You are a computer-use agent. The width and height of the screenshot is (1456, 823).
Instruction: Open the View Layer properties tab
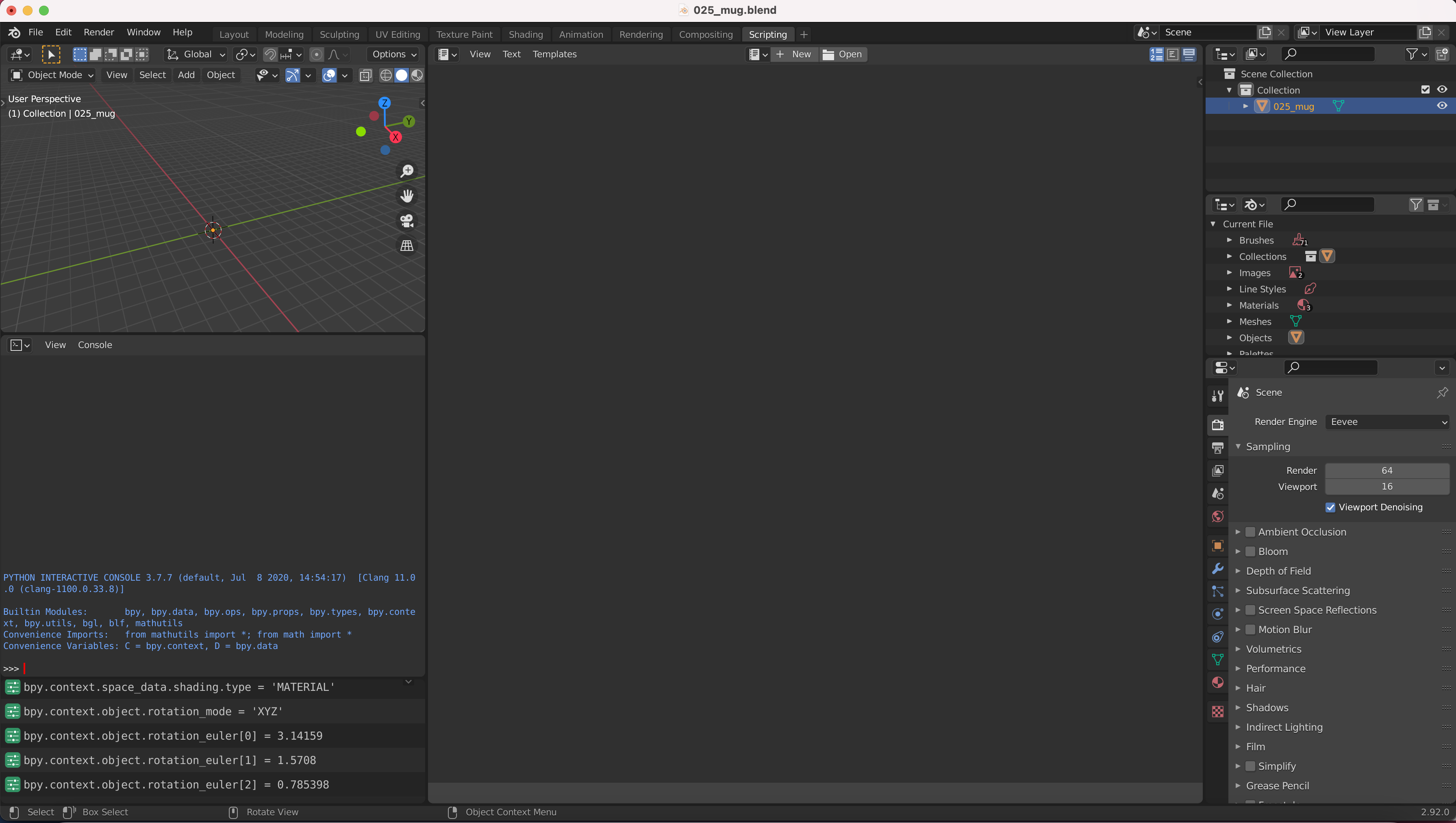(1217, 470)
